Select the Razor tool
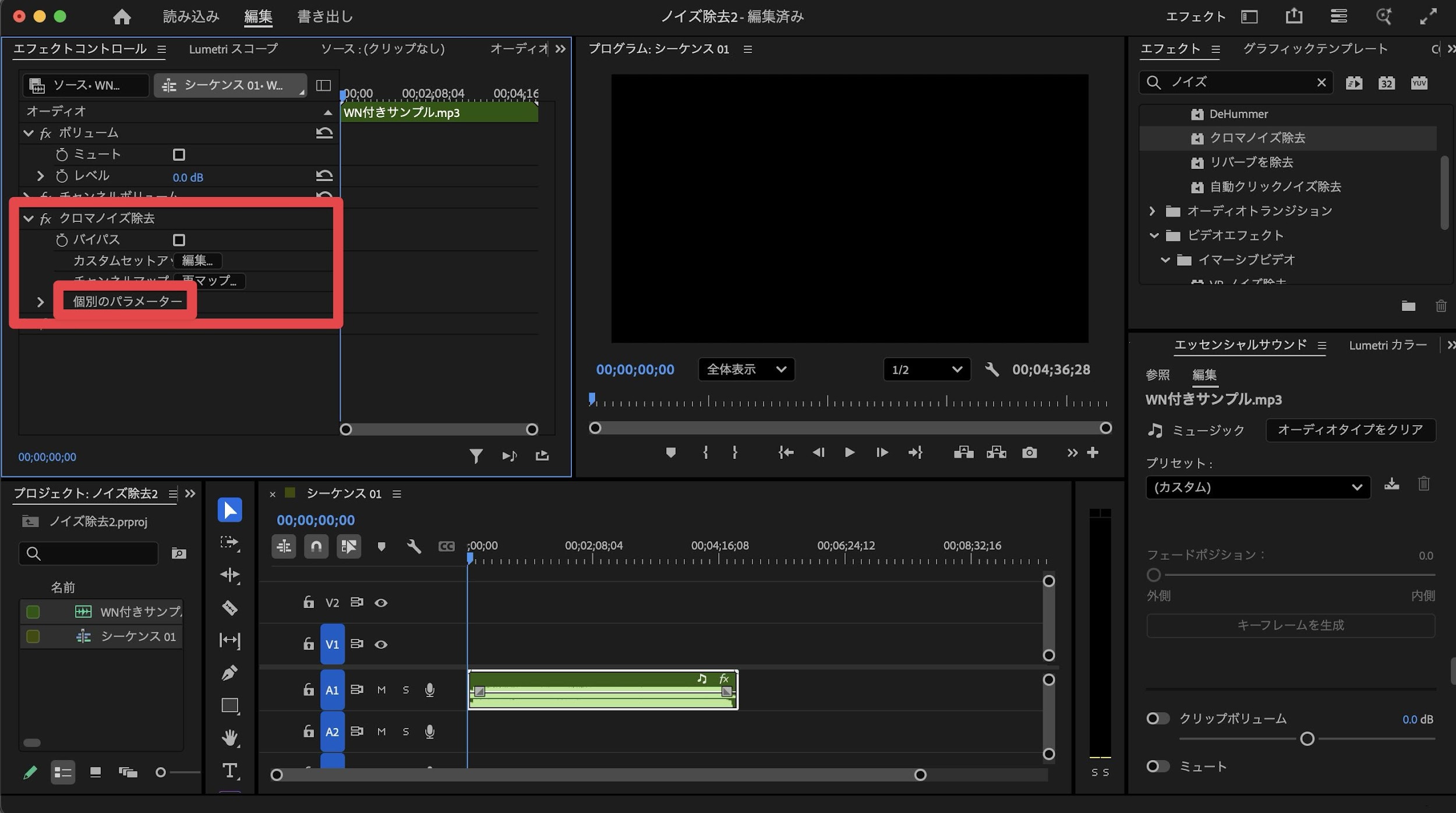 229,607
